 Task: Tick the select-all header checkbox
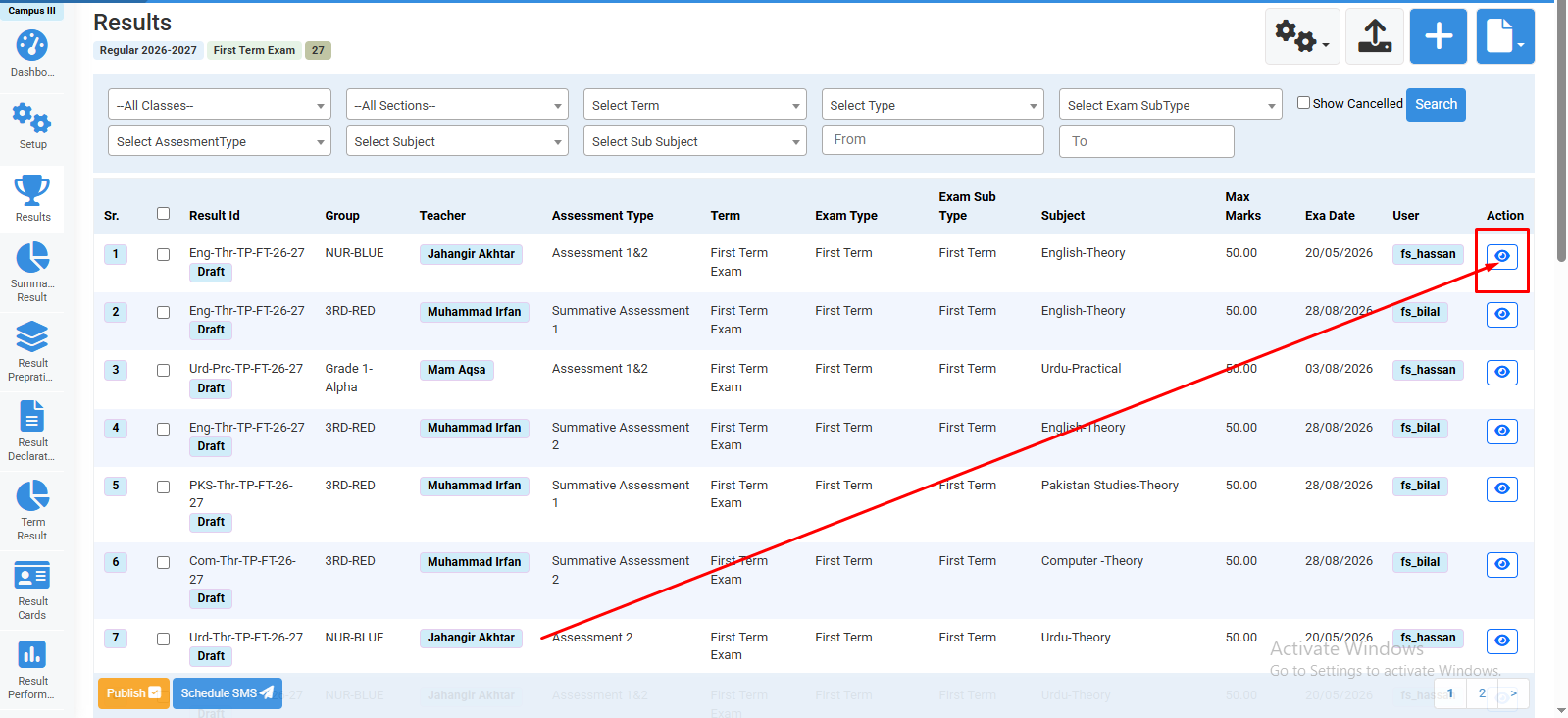164,214
